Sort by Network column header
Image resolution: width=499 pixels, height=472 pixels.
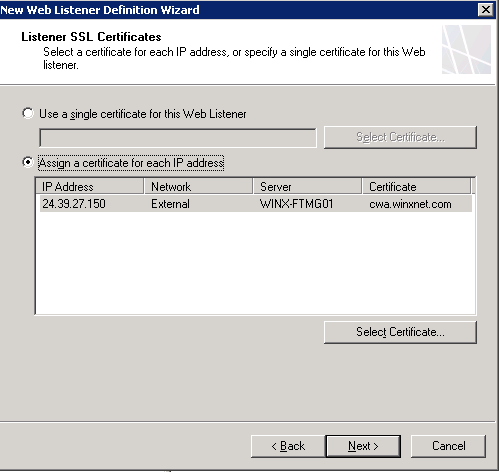198,186
